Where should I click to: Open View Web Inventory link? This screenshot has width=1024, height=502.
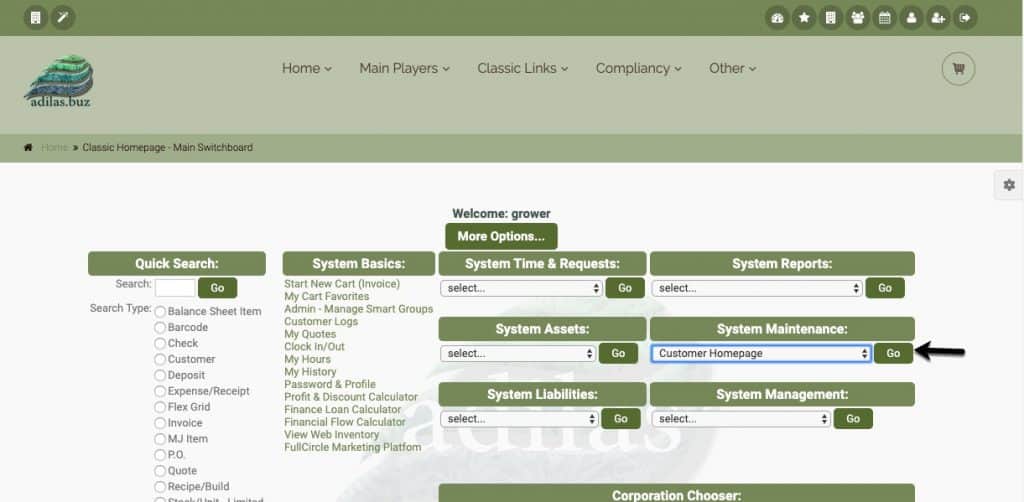332,435
